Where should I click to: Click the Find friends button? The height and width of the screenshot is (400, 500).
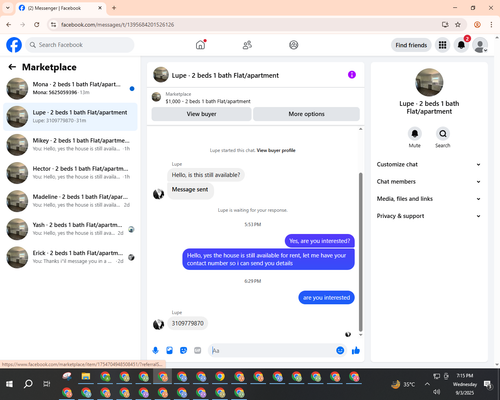pyautogui.click(x=411, y=45)
